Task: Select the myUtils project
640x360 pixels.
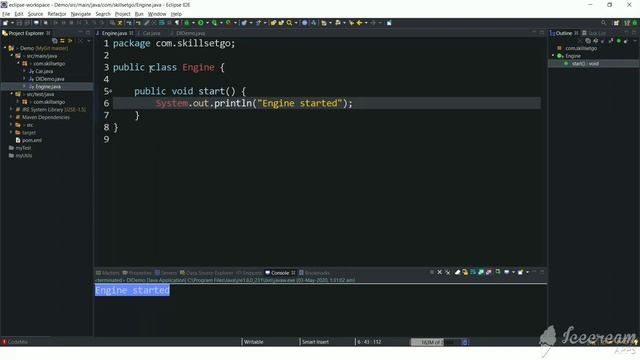Action: click(x=24, y=156)
